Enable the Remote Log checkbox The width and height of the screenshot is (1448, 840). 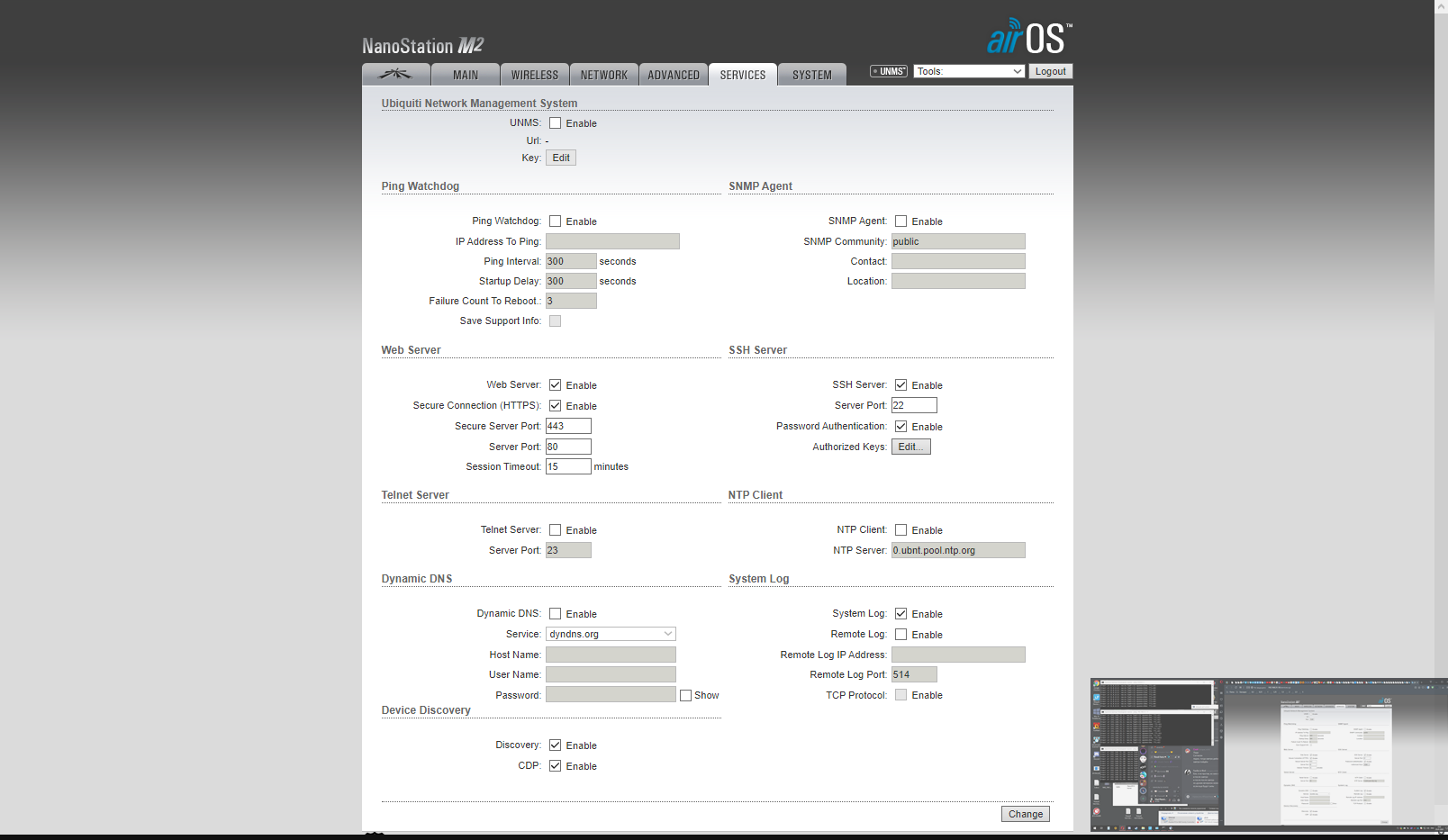click(900, 635)
